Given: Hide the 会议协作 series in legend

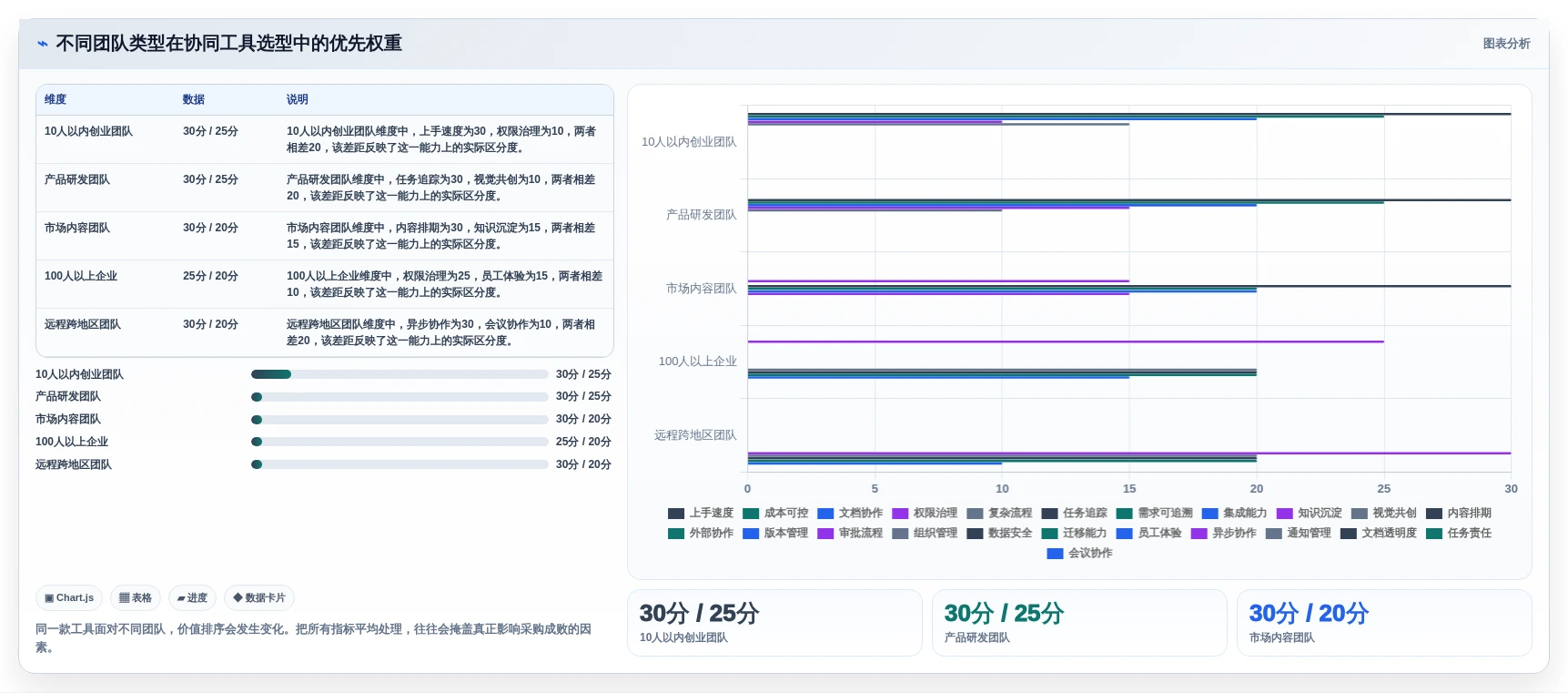Looking at the screenshot, I should pos(1079,554).
